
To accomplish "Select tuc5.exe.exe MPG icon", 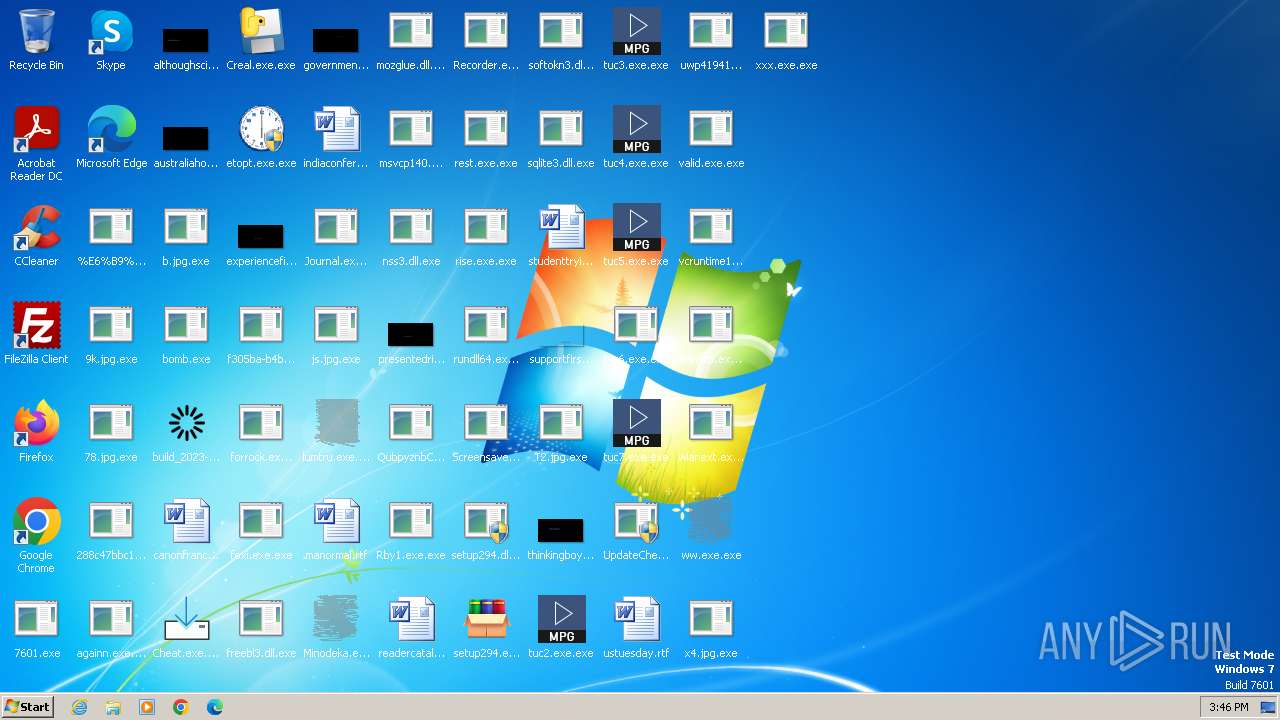I will (636, 228).
